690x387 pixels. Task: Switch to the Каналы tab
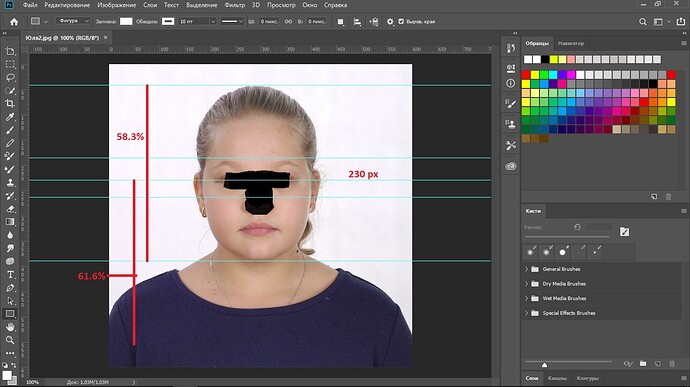[557, 378]
